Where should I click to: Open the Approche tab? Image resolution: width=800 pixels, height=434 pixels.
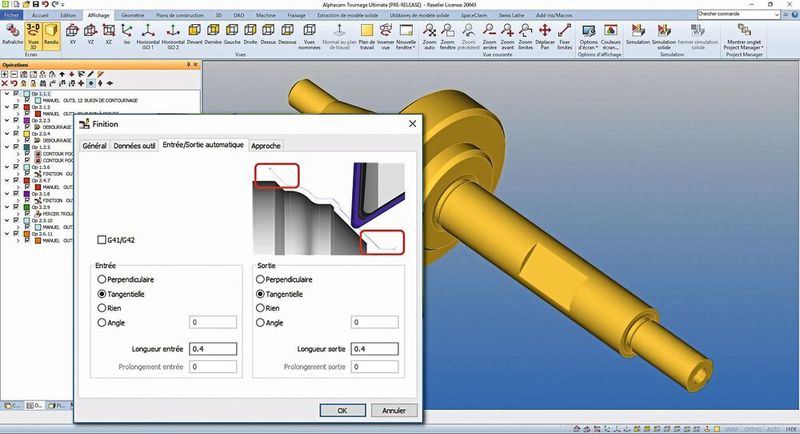tap(266, 146)
